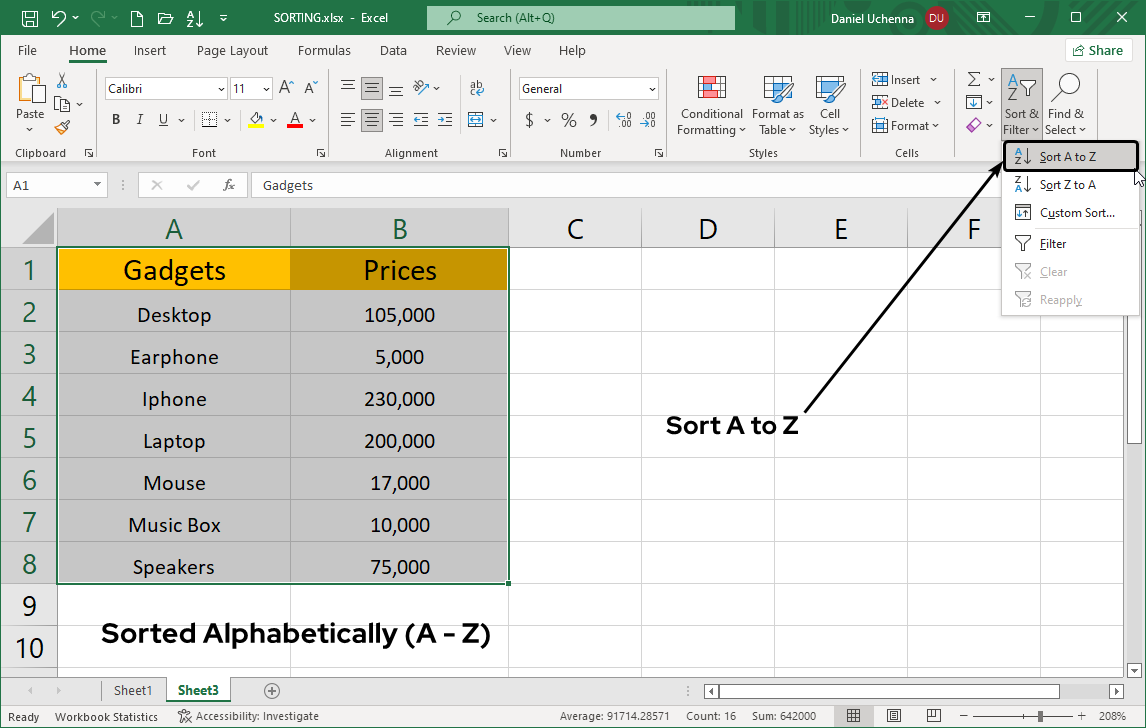Viewport: 1146px width, 728px height.
Task: Click the AutoSum sigma icon
Action: tap(973, 79)
